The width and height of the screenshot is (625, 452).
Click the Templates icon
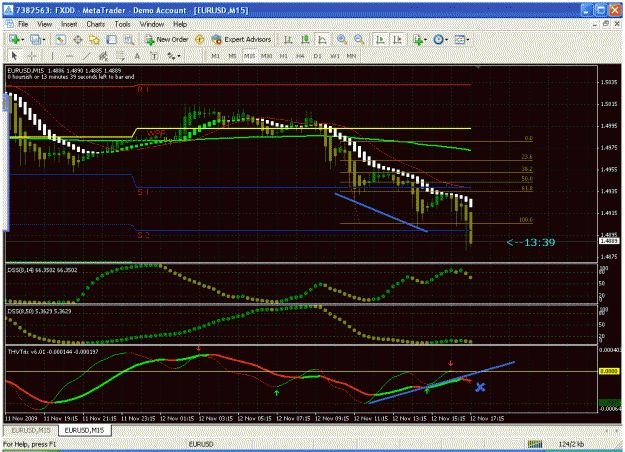click(460, 39)
